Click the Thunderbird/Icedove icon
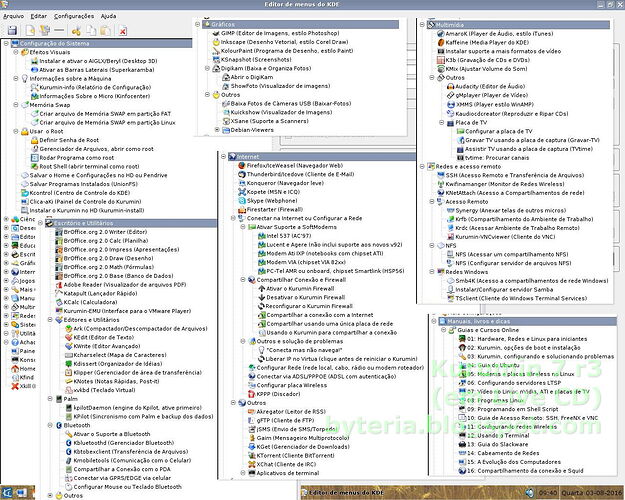This screenshot has height=500, width=625. pyautogui.click(x=242, y=174)
